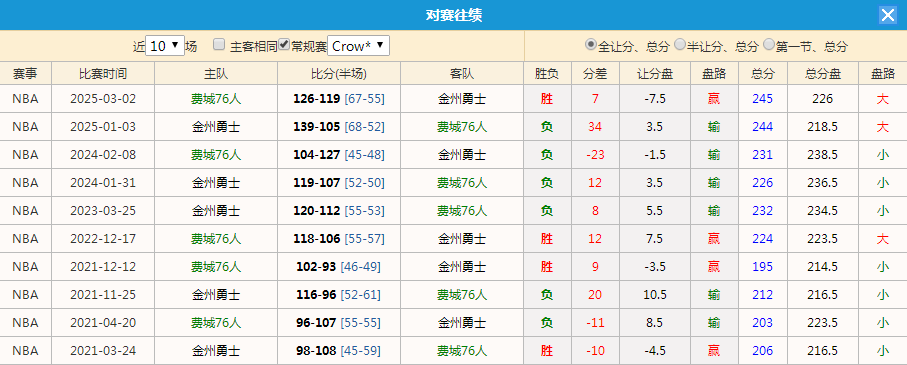Click total line value 226
The width and height of the screenshot is (907, 365).
pyautogui.click(x=823, y=99)
